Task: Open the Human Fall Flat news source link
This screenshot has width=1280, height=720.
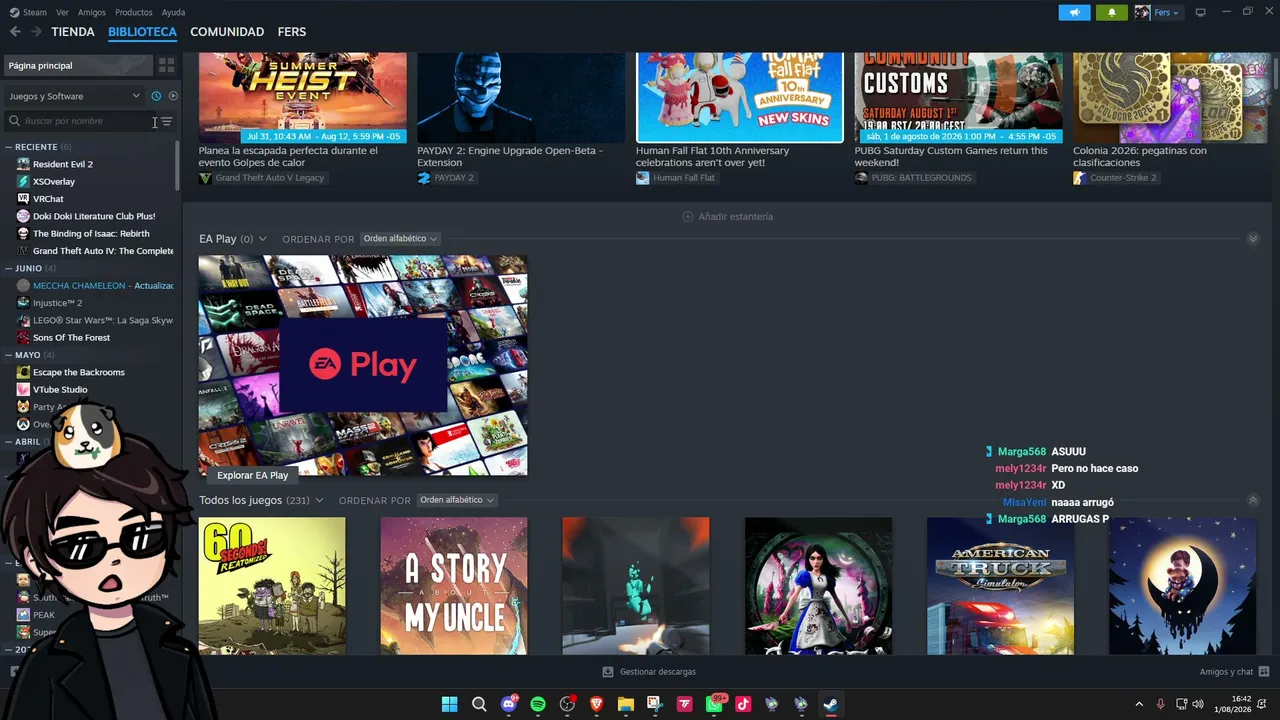Action: click(676, 178)
